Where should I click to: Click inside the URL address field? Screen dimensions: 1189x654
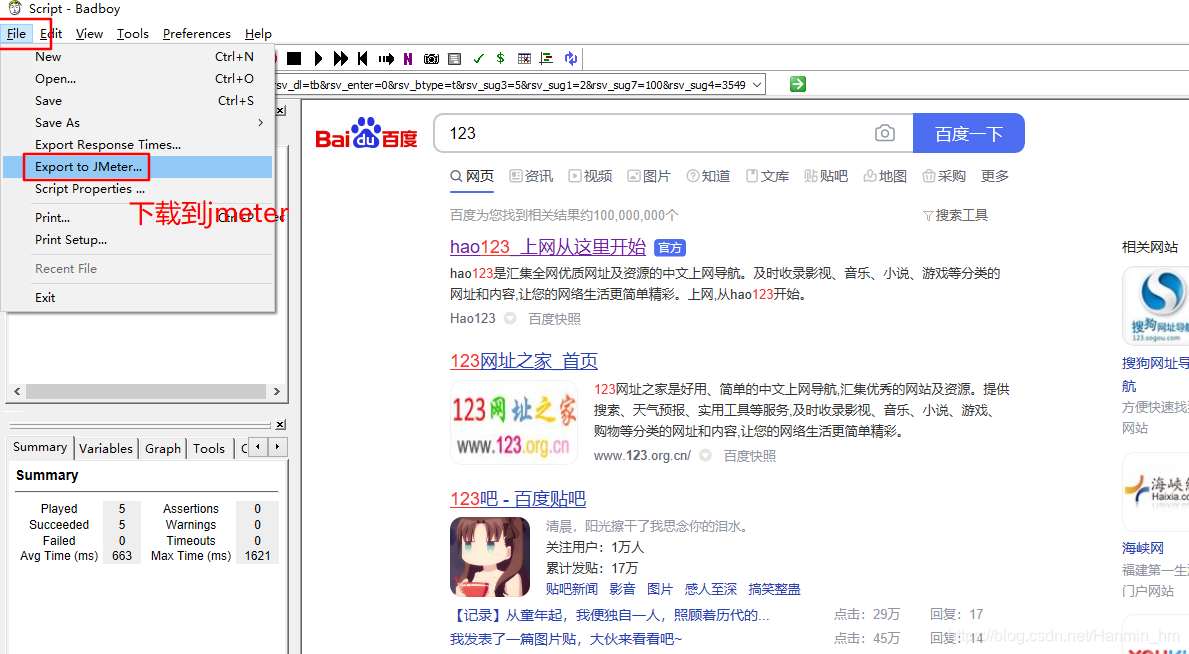click(x=512, y=85)
